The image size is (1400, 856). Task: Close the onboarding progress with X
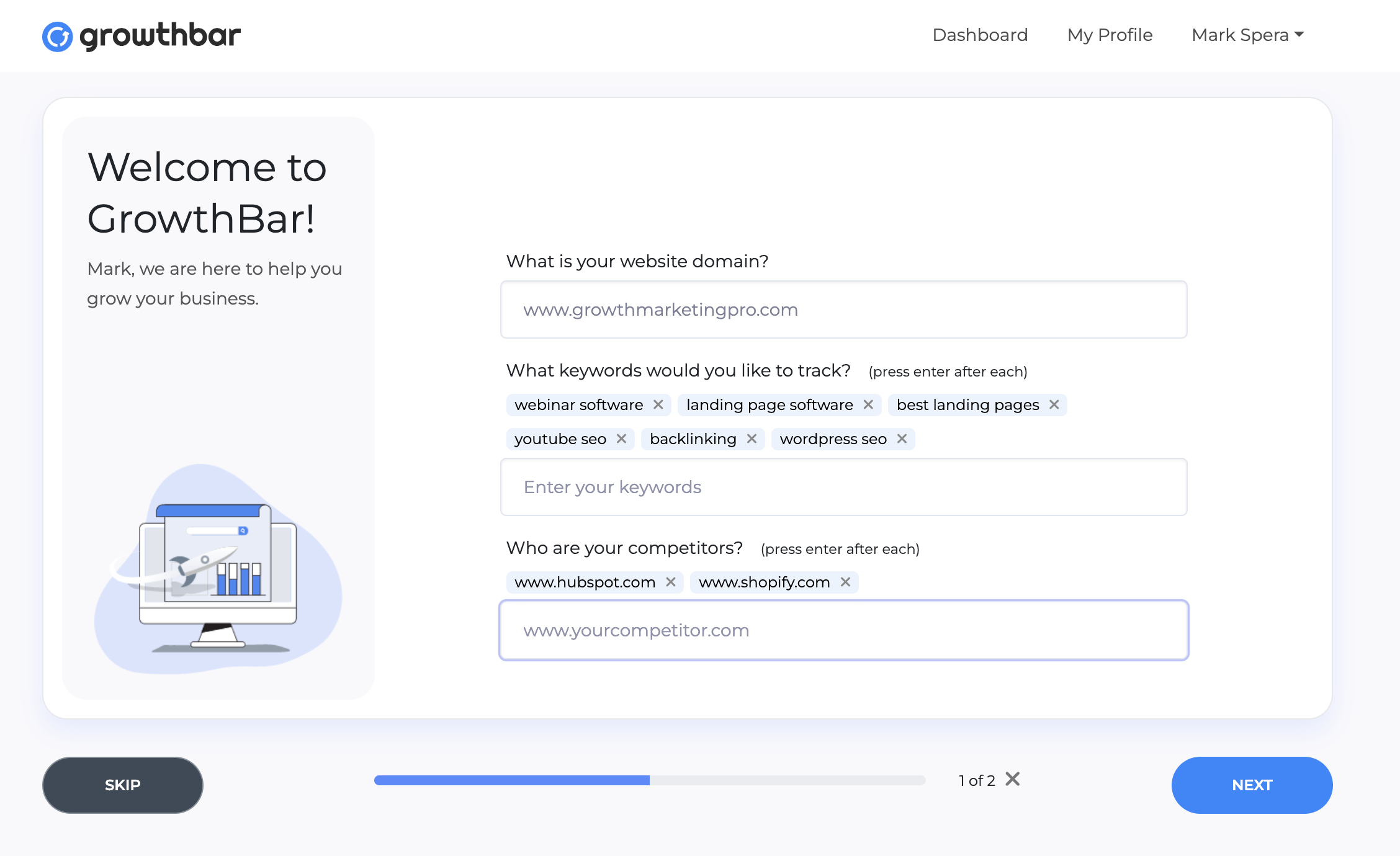(x=1013, y=779)
